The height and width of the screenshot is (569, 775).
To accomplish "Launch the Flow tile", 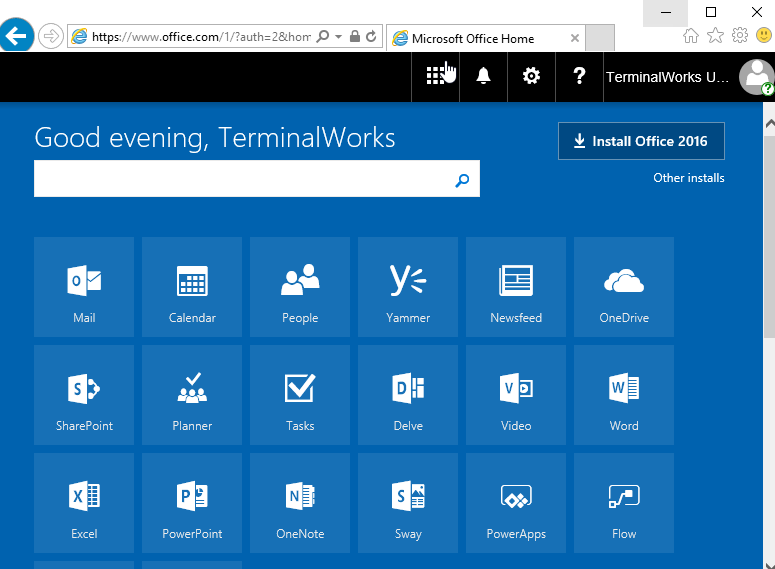I will (x=624, y=503).
